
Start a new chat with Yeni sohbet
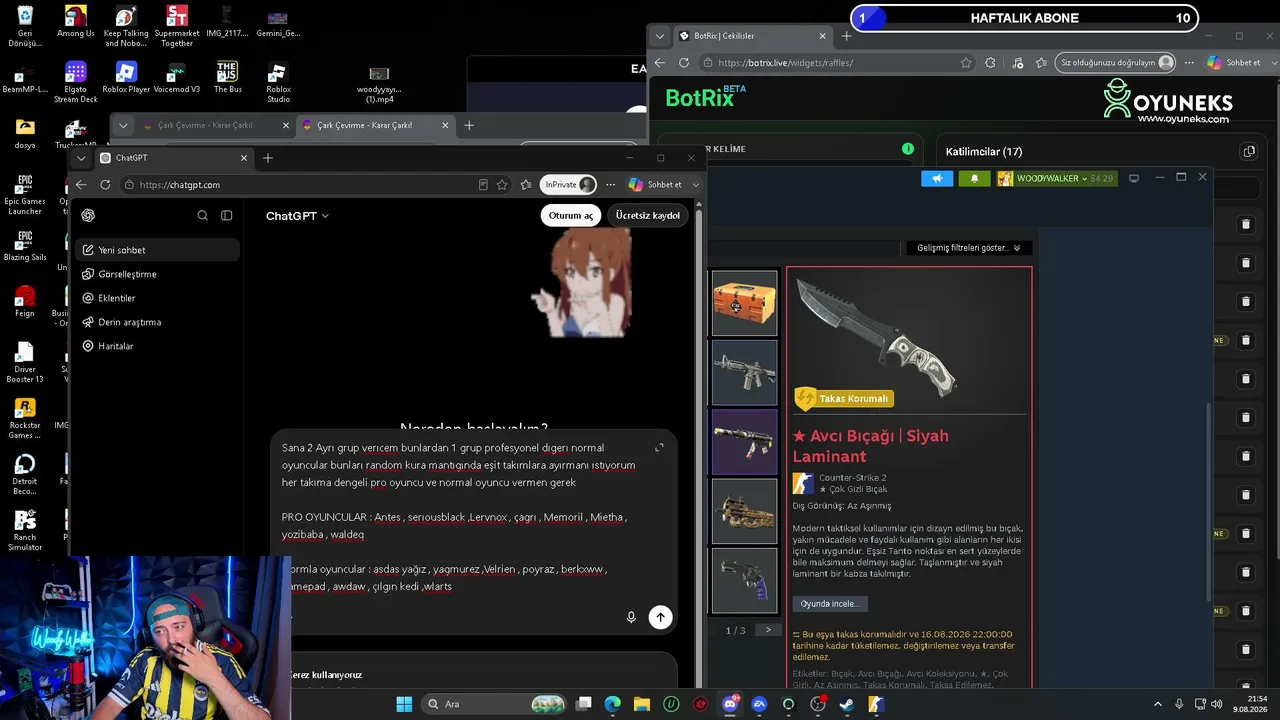(157, 250)
